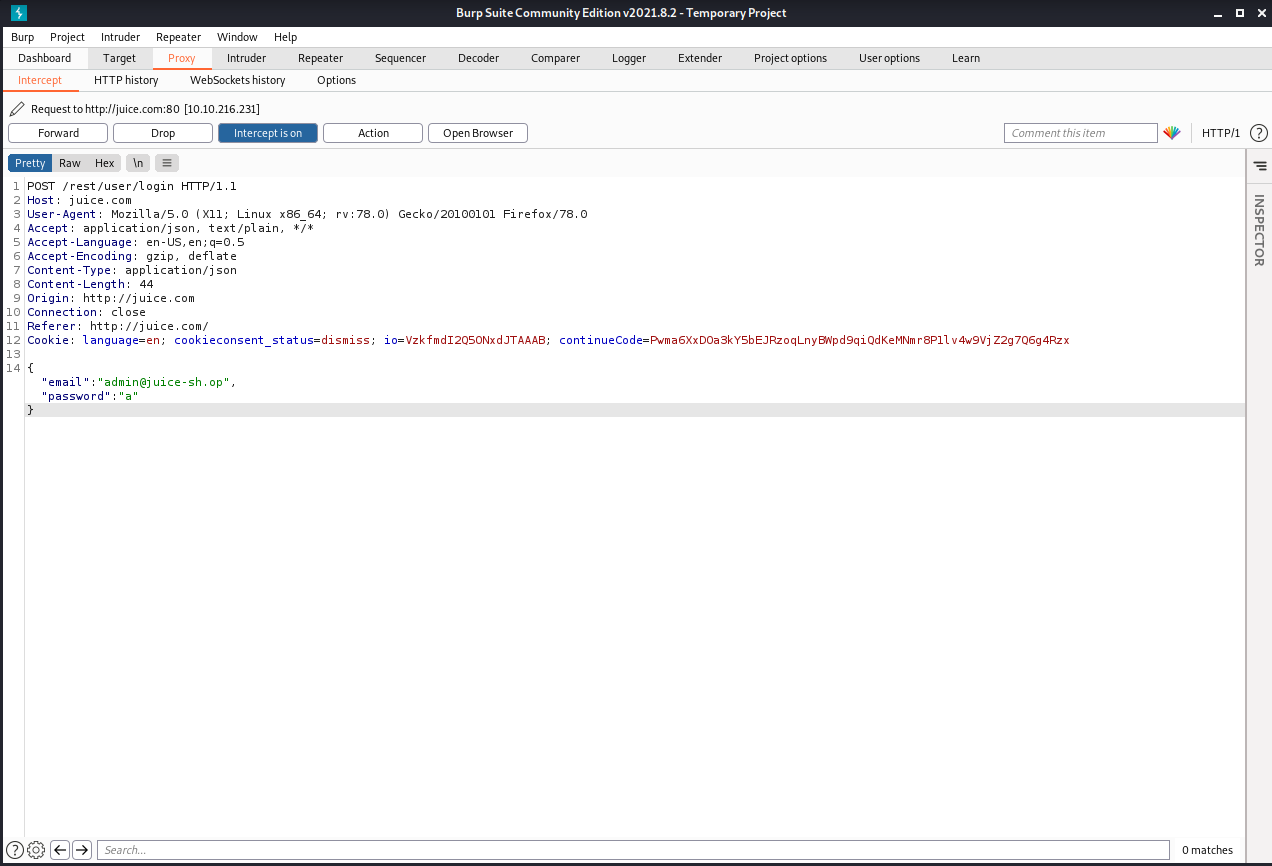Open the rainbow highlight color picker

coord(1172,133)
